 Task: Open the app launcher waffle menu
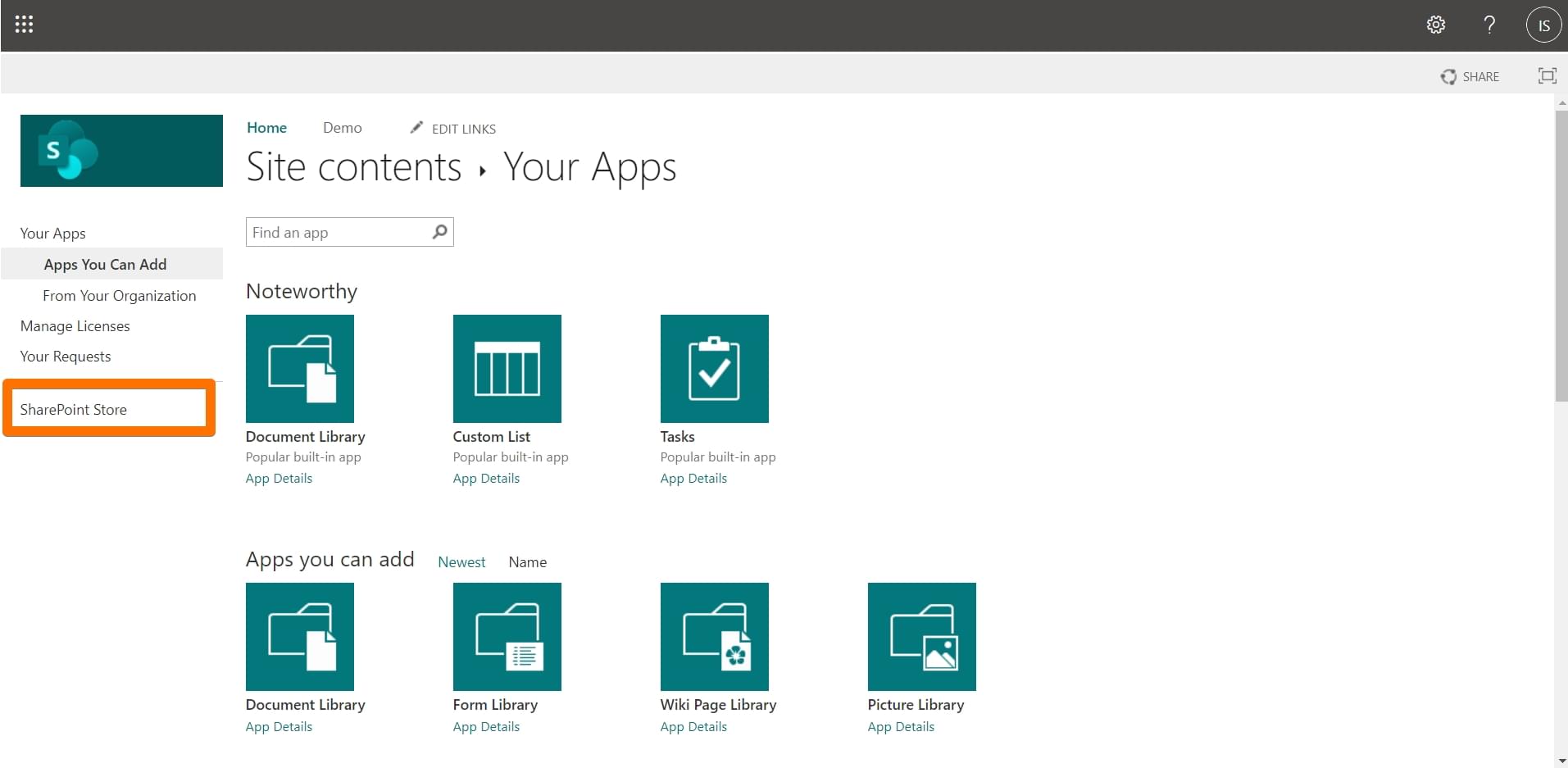click(25, 25)
